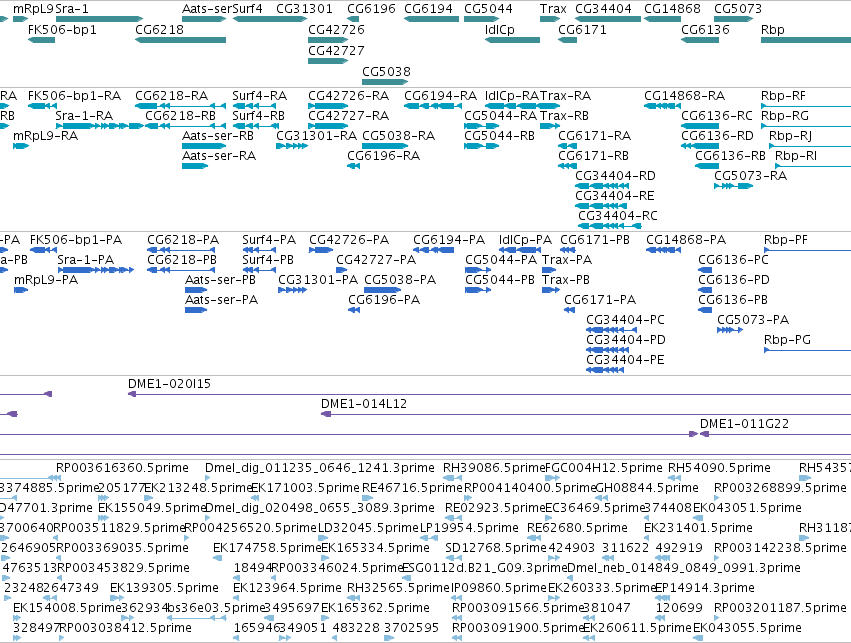Select EST EK139305.5prime
The image size is (851, 643).
(x=164, y=588)
